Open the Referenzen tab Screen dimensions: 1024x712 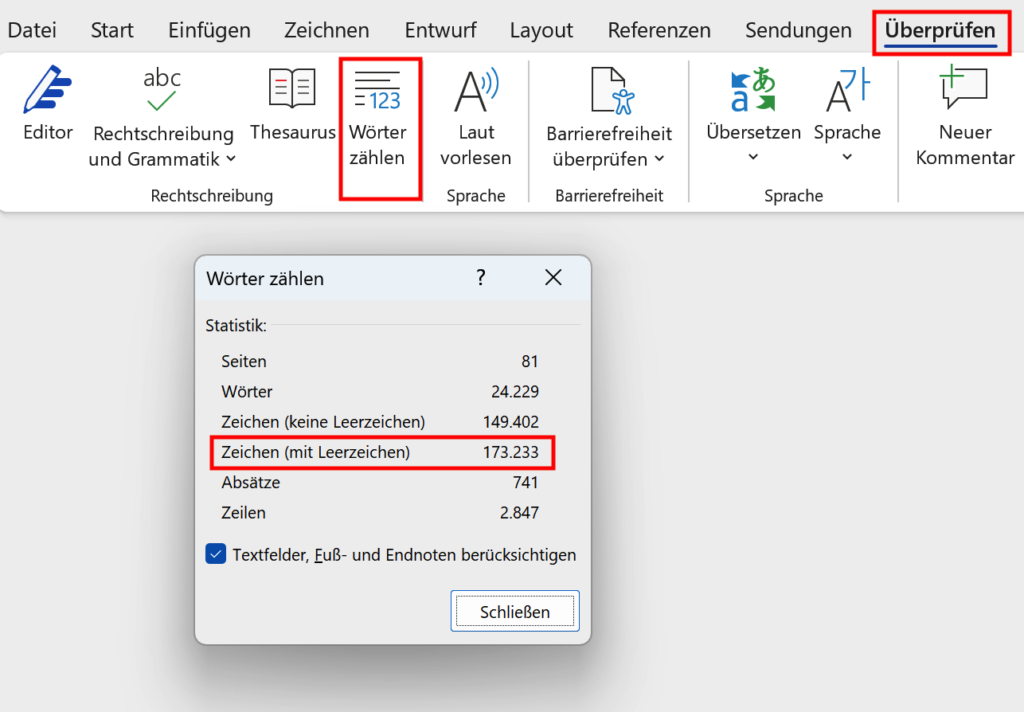click(659, 30)
